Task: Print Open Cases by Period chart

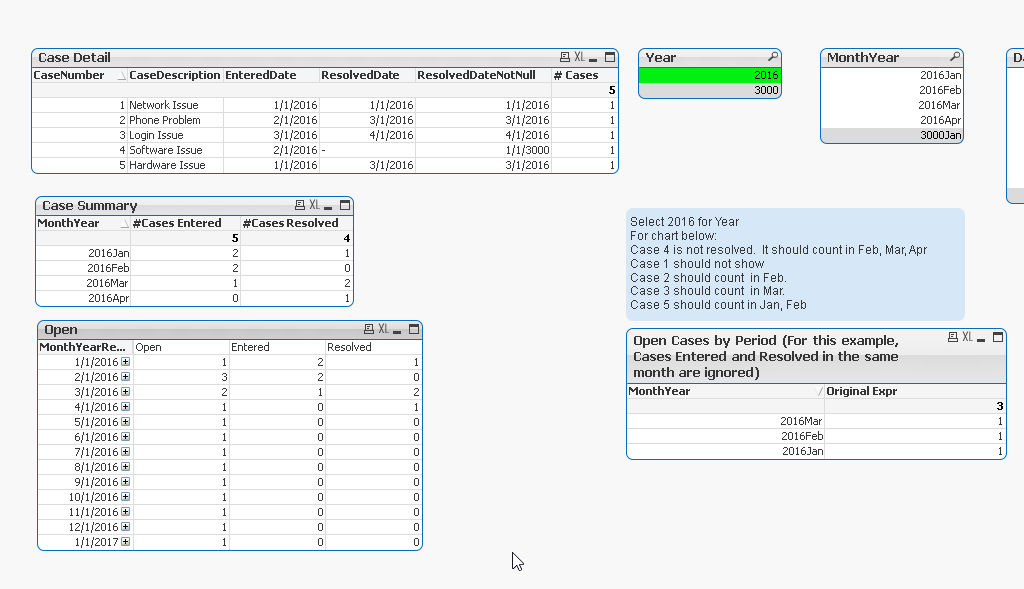Action: (x=953, y=337)
